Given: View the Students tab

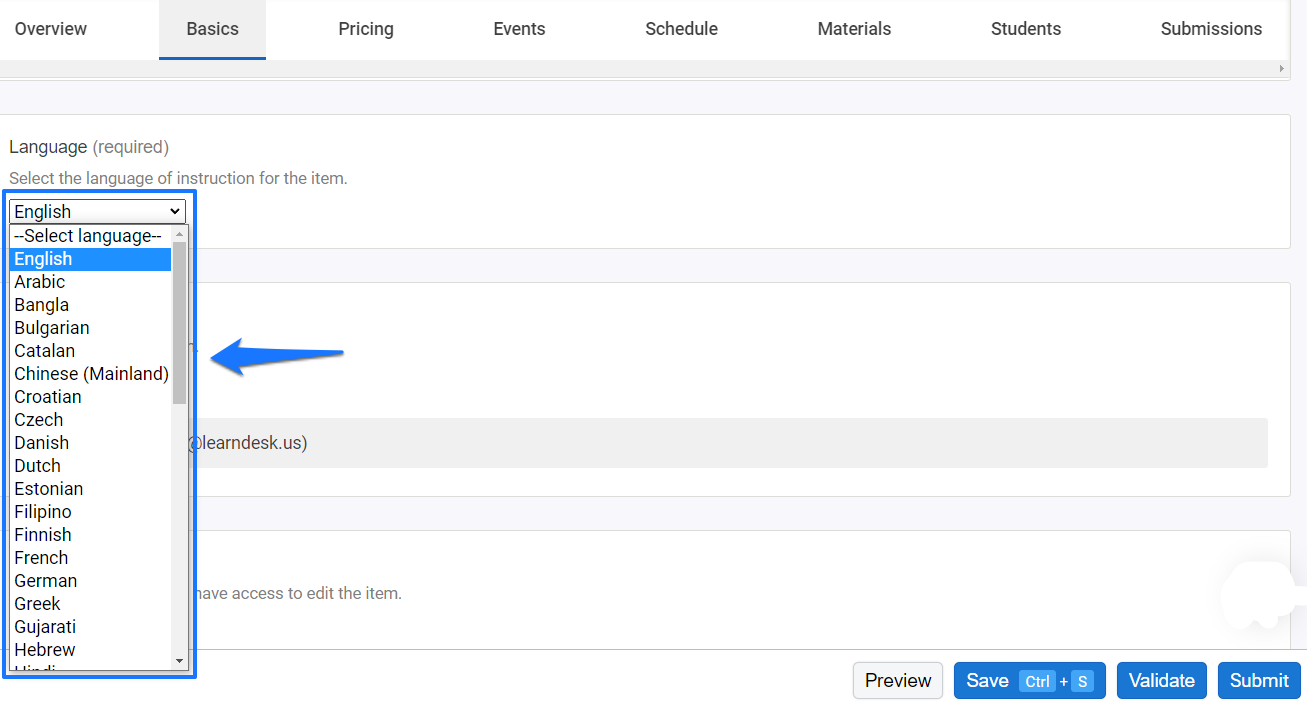Looking at the screenshot, I should click(x=1025, y=29).
